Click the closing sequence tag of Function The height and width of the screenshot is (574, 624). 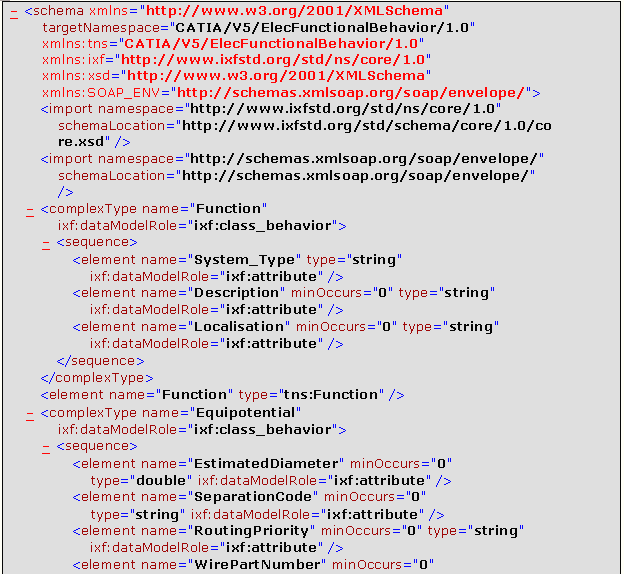click(x=100, y=361)
